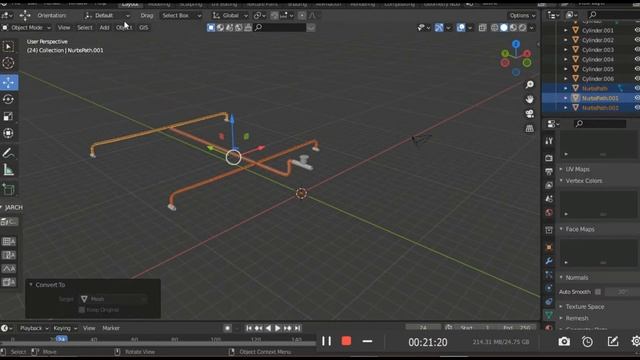Jump to the timeline end frame
The width and height of the screenshot is (640, 360).
pos(298,328)
